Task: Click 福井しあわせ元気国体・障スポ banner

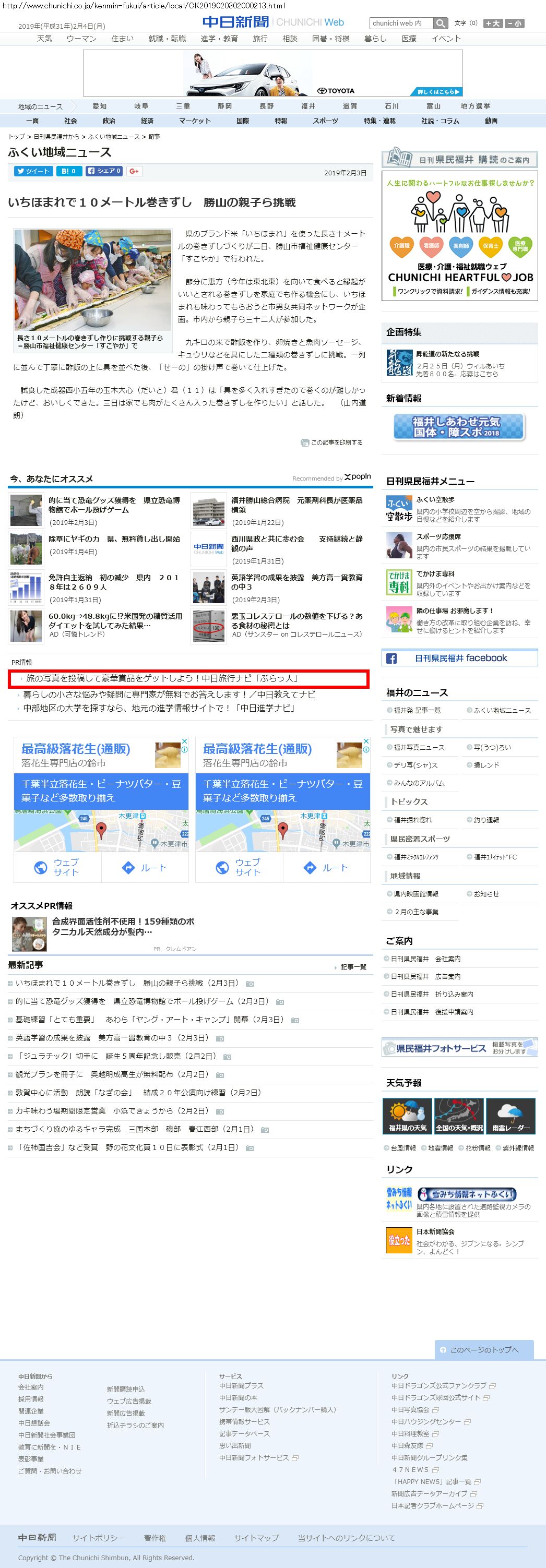Action: [x=459, y=427]
